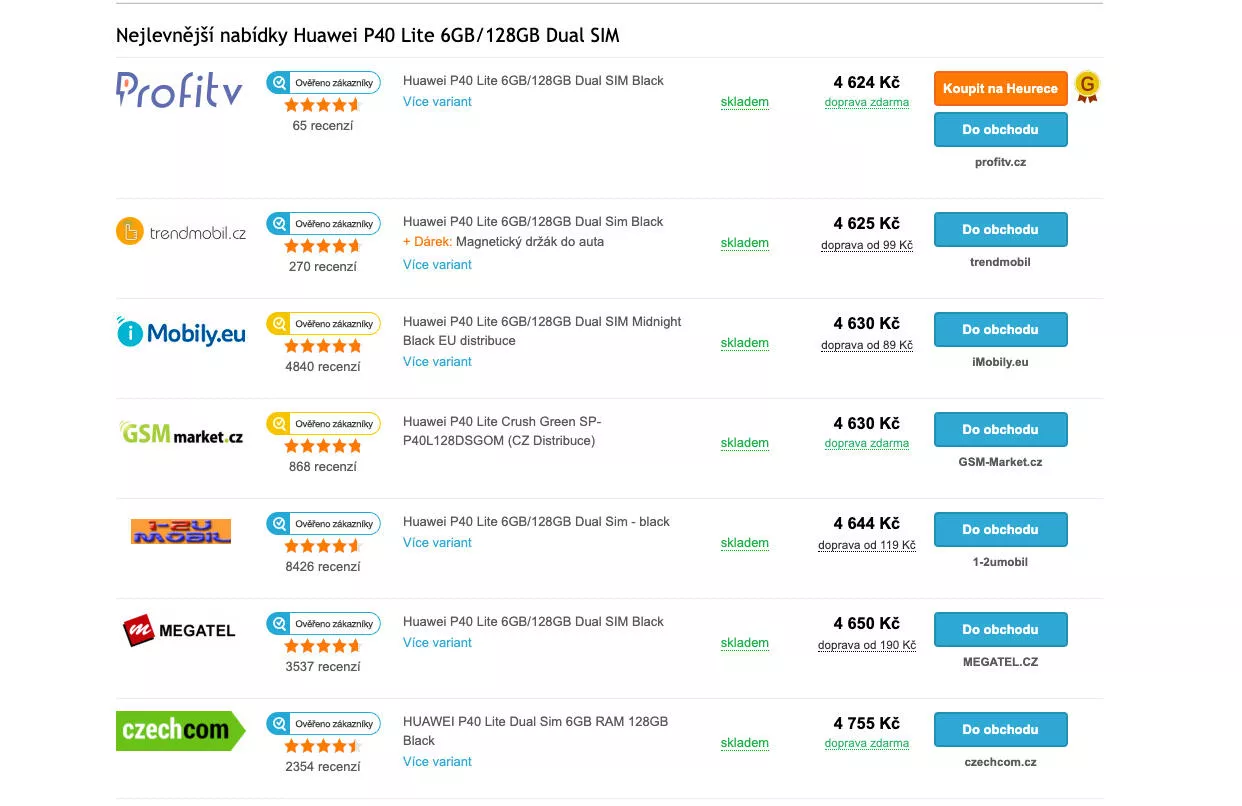
Task: Expand Více variant under the Profitv offer
Action: pyautogui.click(x=437, y=102)
